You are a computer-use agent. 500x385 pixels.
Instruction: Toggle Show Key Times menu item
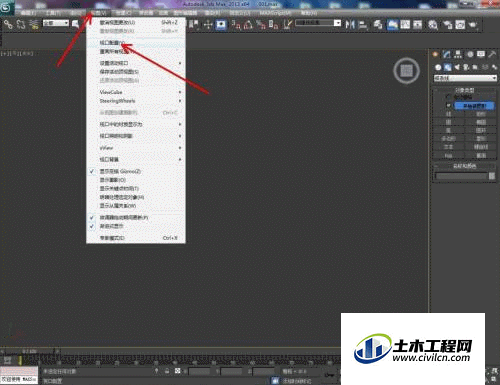(136, 189)
